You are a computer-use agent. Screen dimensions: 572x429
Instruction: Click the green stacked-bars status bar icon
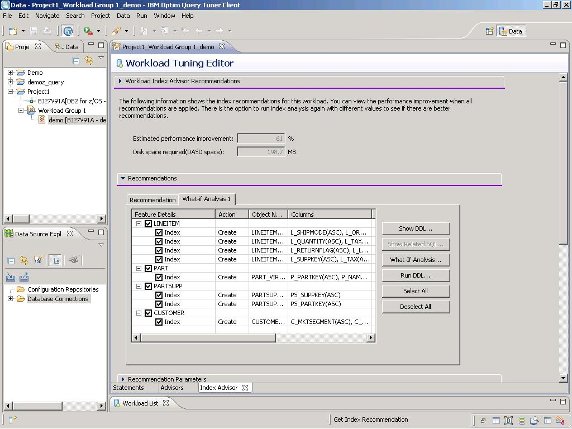522,421
